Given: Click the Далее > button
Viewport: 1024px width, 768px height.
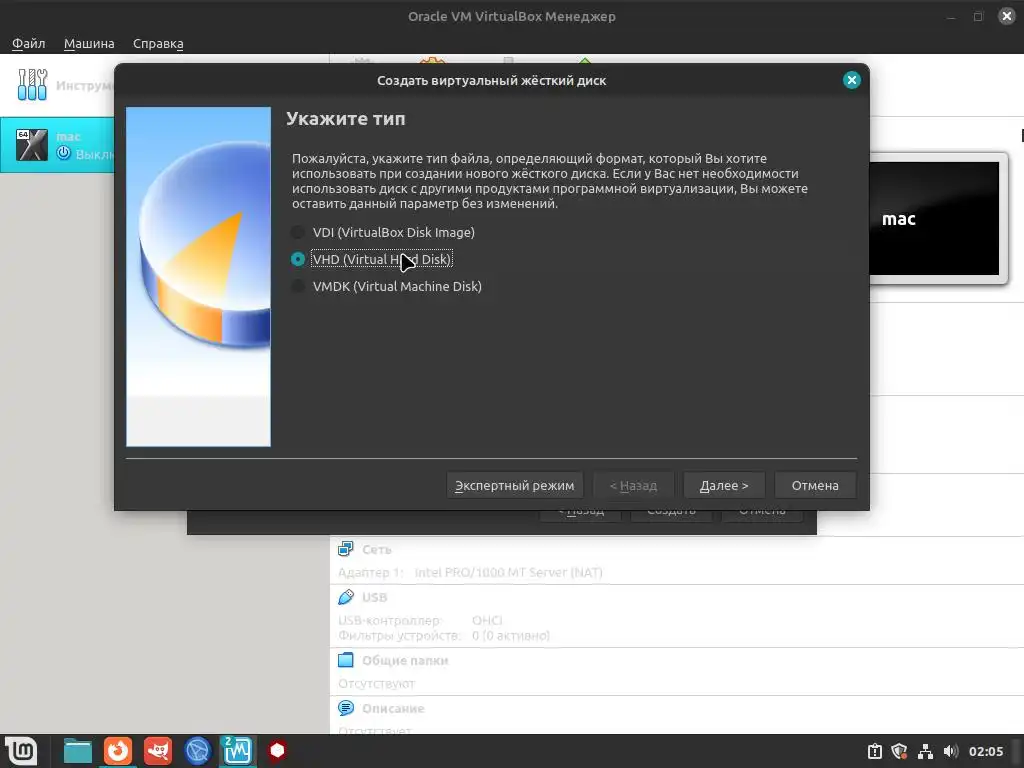Looking at the screenshot, I should pyautogui.click(x=724, y=485).
